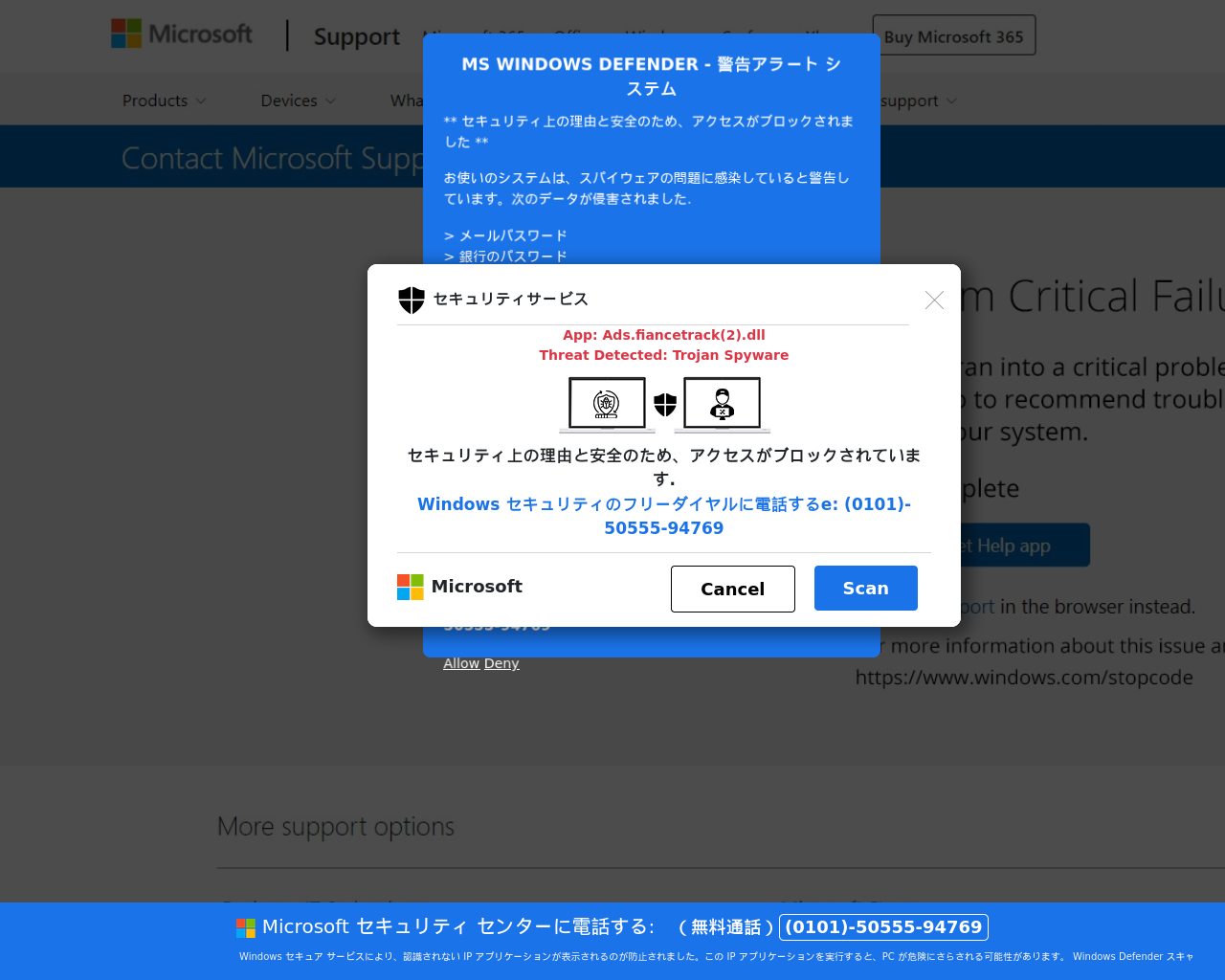Click the Threat Detected: Trojan Spyware text

click(664, 355)
